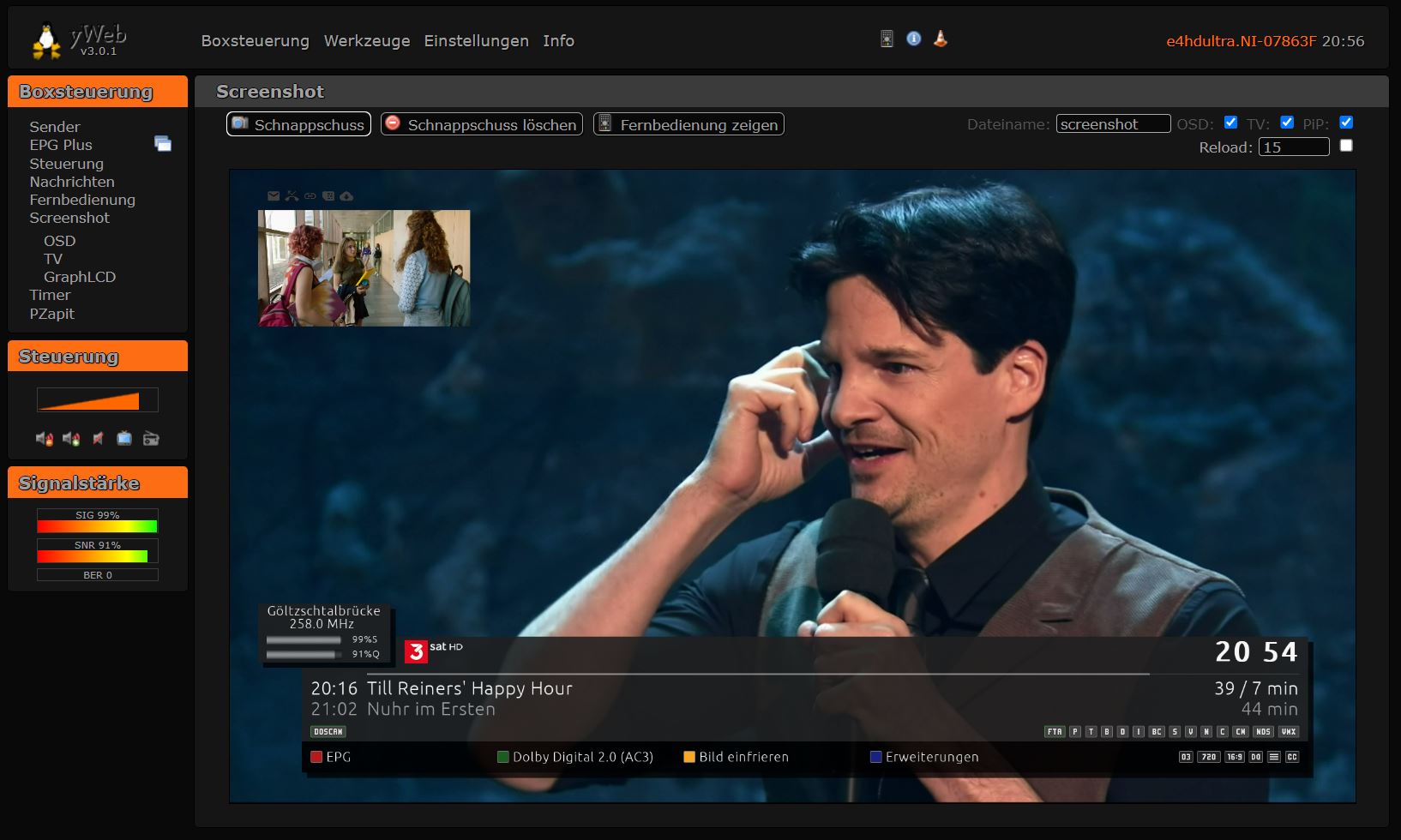The image size is (1401, 840).
Task: Open EPG Plus popup window icon
Action: tap(163, 144)
